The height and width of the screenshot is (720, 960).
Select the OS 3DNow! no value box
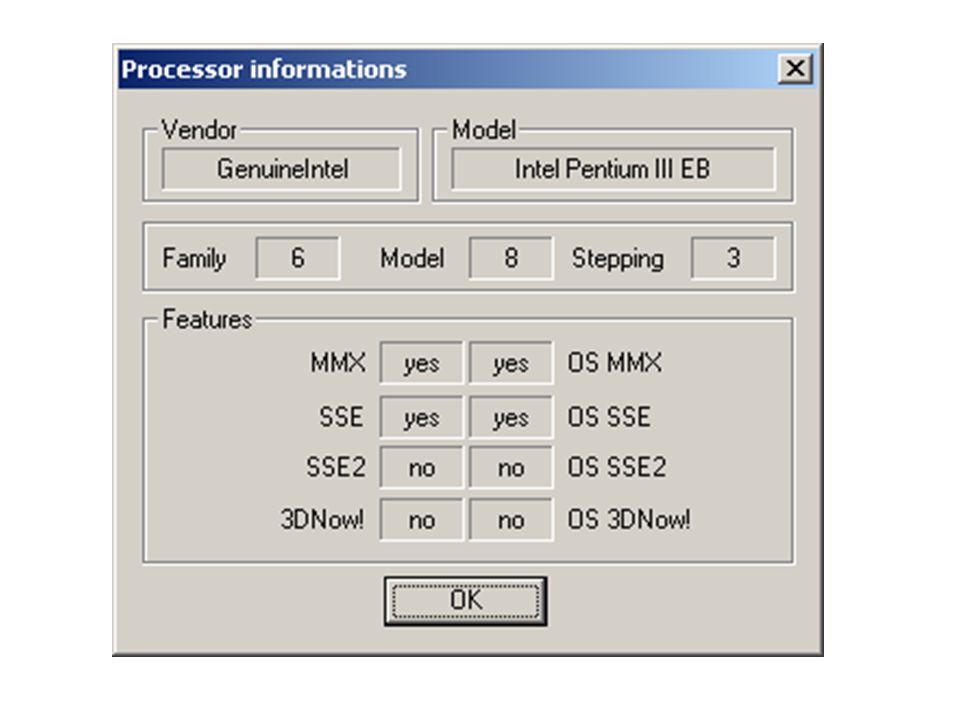[511, 520]
